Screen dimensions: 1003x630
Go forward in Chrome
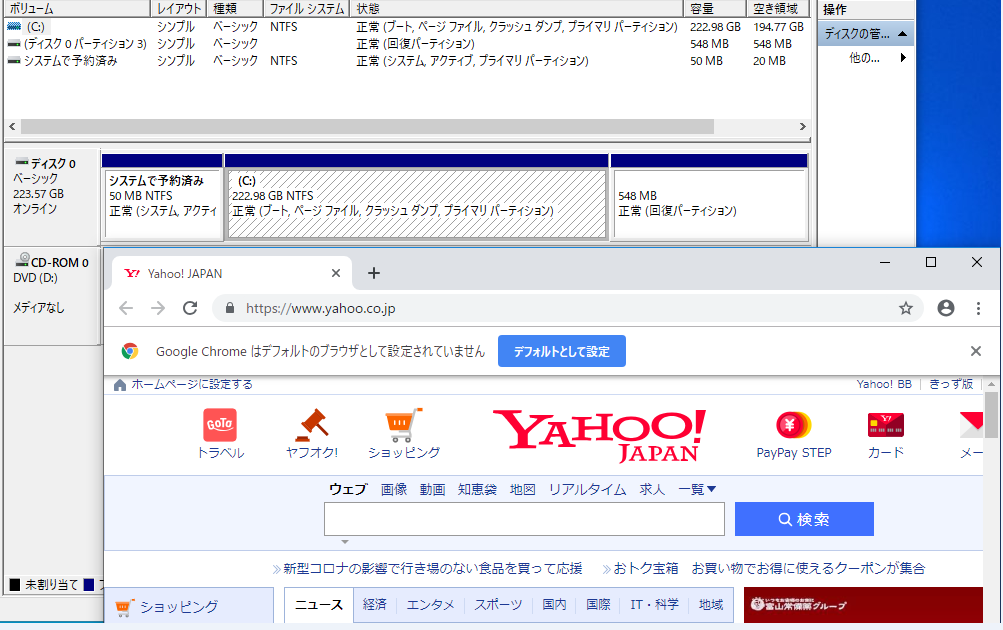click(x=158, y=308)
